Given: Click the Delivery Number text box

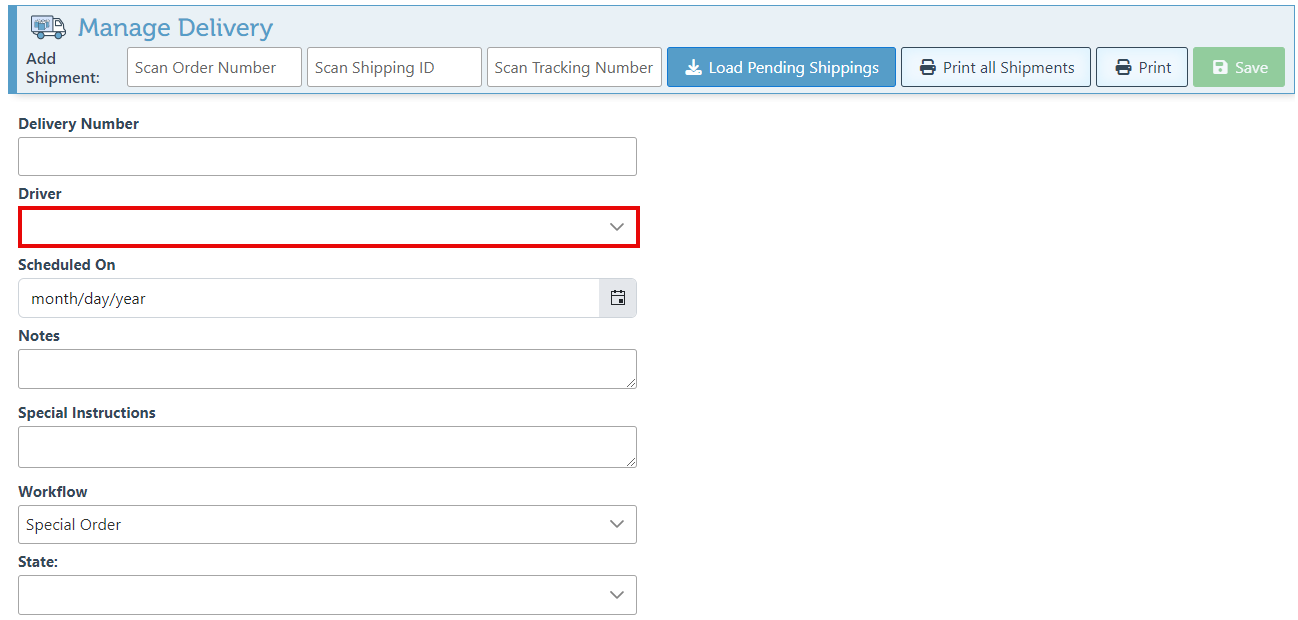Looking at the screenshot, I should pyautogui.click(x=327, y=157).
